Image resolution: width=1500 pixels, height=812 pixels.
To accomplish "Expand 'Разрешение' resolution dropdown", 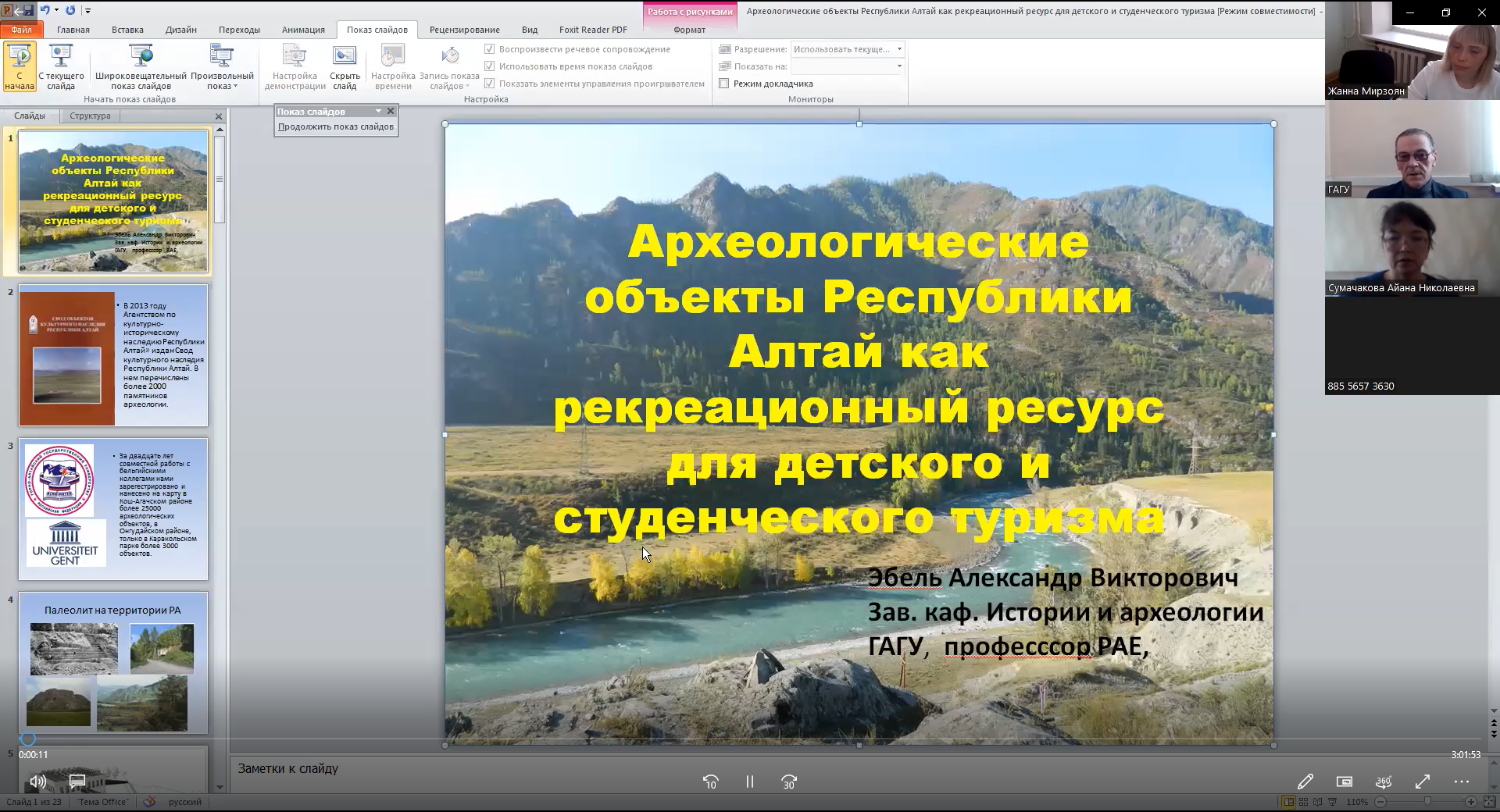I will (x=899, y=49).
